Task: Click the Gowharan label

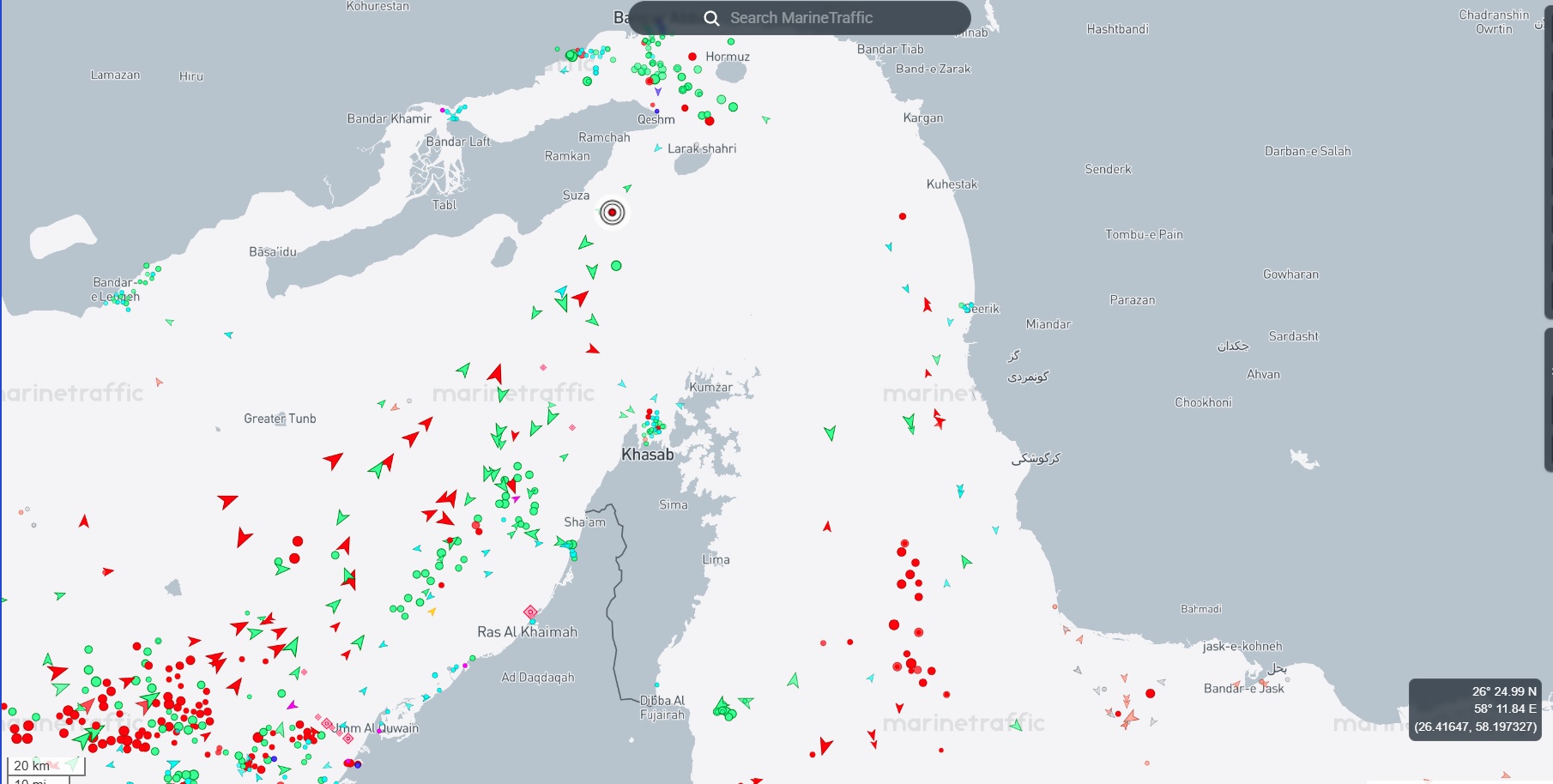Action: (x=1290, y=274)
